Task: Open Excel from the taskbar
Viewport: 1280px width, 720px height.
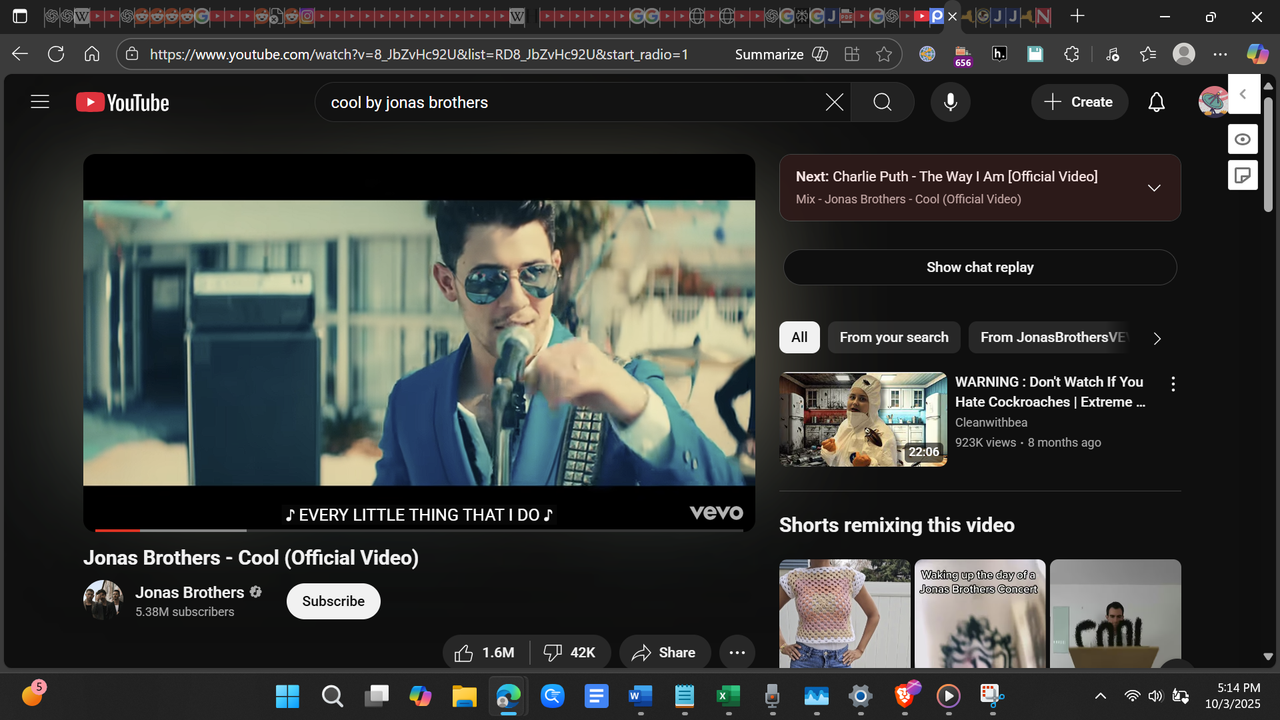Action: tap(728, 695)
